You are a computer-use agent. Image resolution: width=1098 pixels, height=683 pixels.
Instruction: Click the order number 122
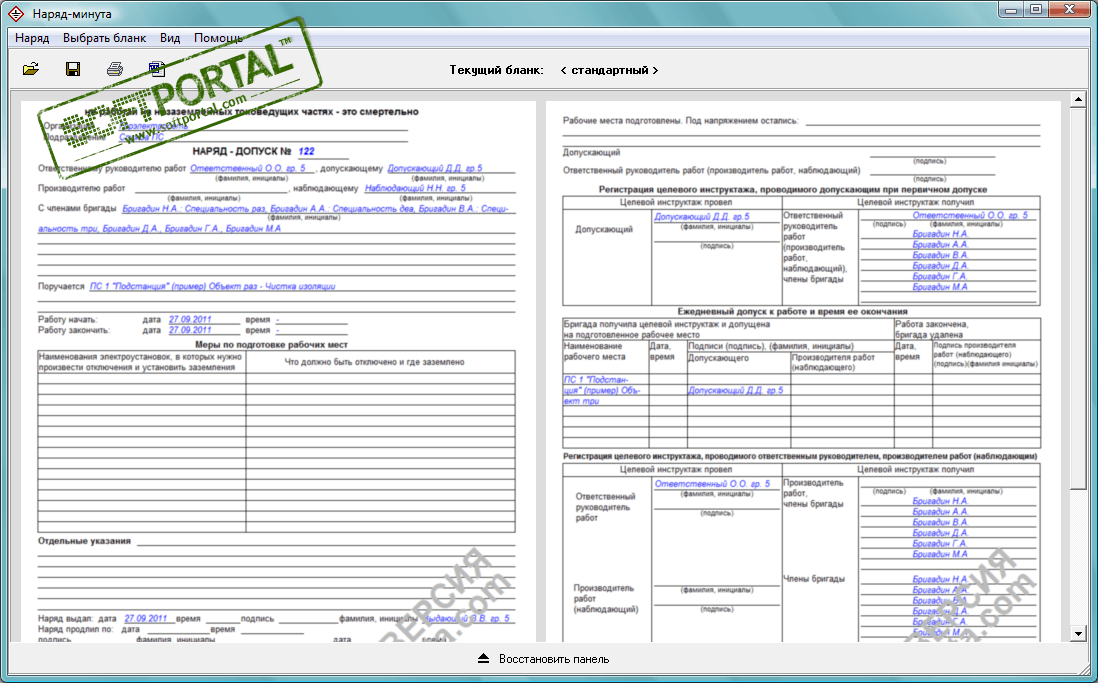coord(306,151)
